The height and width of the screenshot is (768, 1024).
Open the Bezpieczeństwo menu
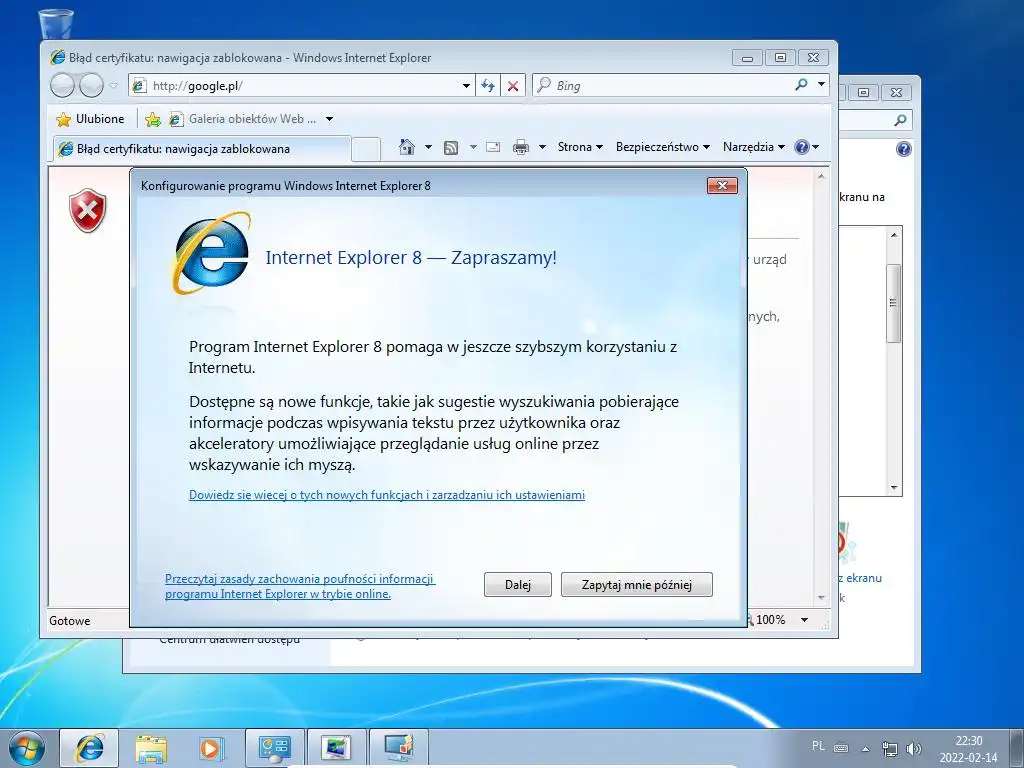[662, 147]
